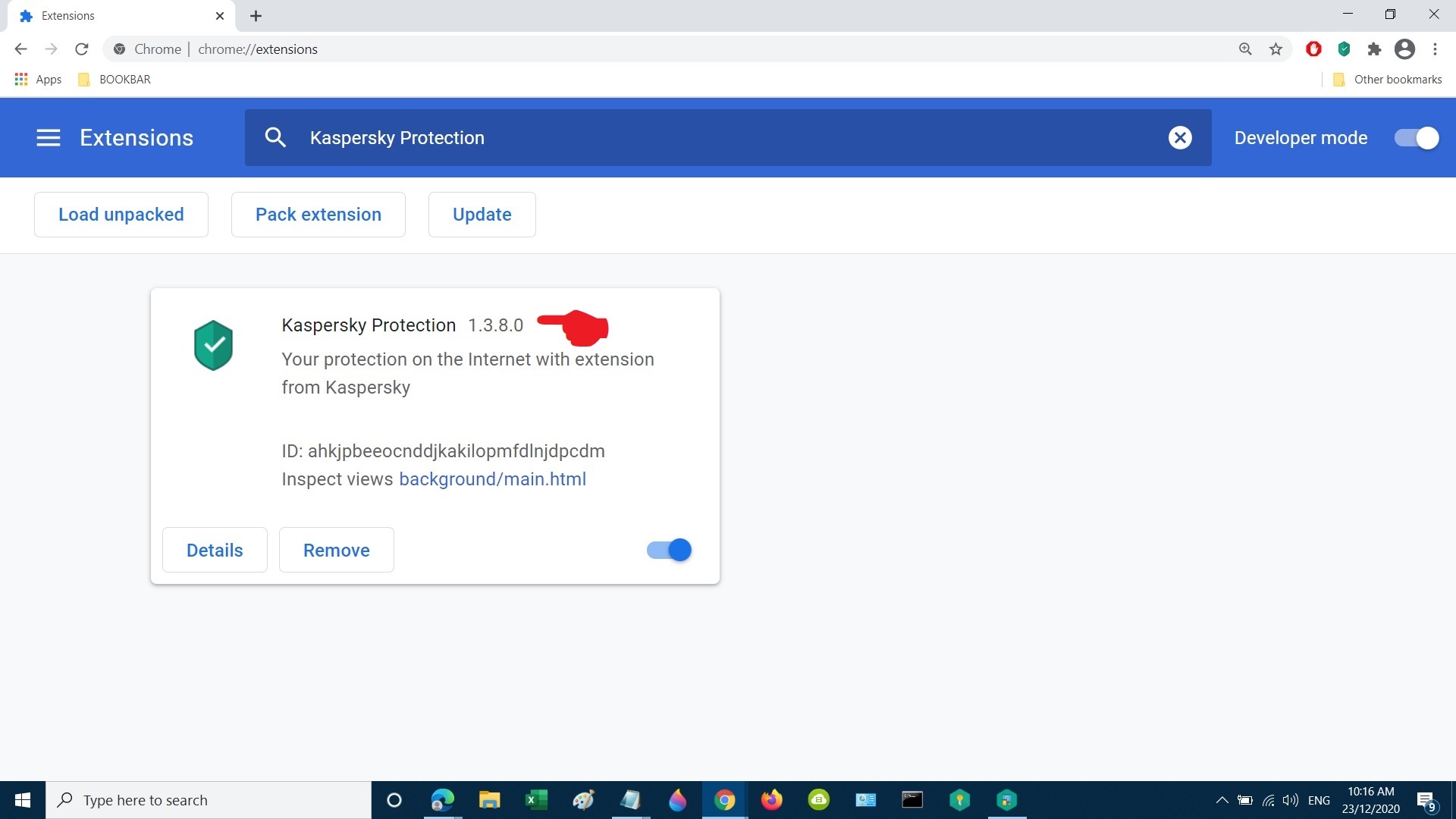
Task: Disable Developer mode toggle
Action: (1416, 138)
